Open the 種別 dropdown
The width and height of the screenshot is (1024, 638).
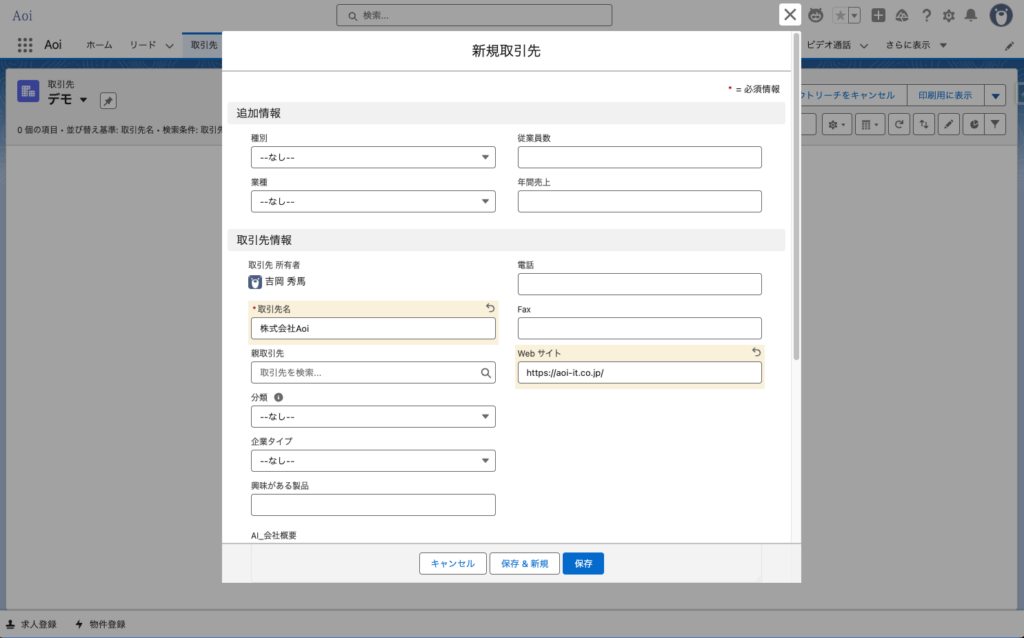(373, 157)
